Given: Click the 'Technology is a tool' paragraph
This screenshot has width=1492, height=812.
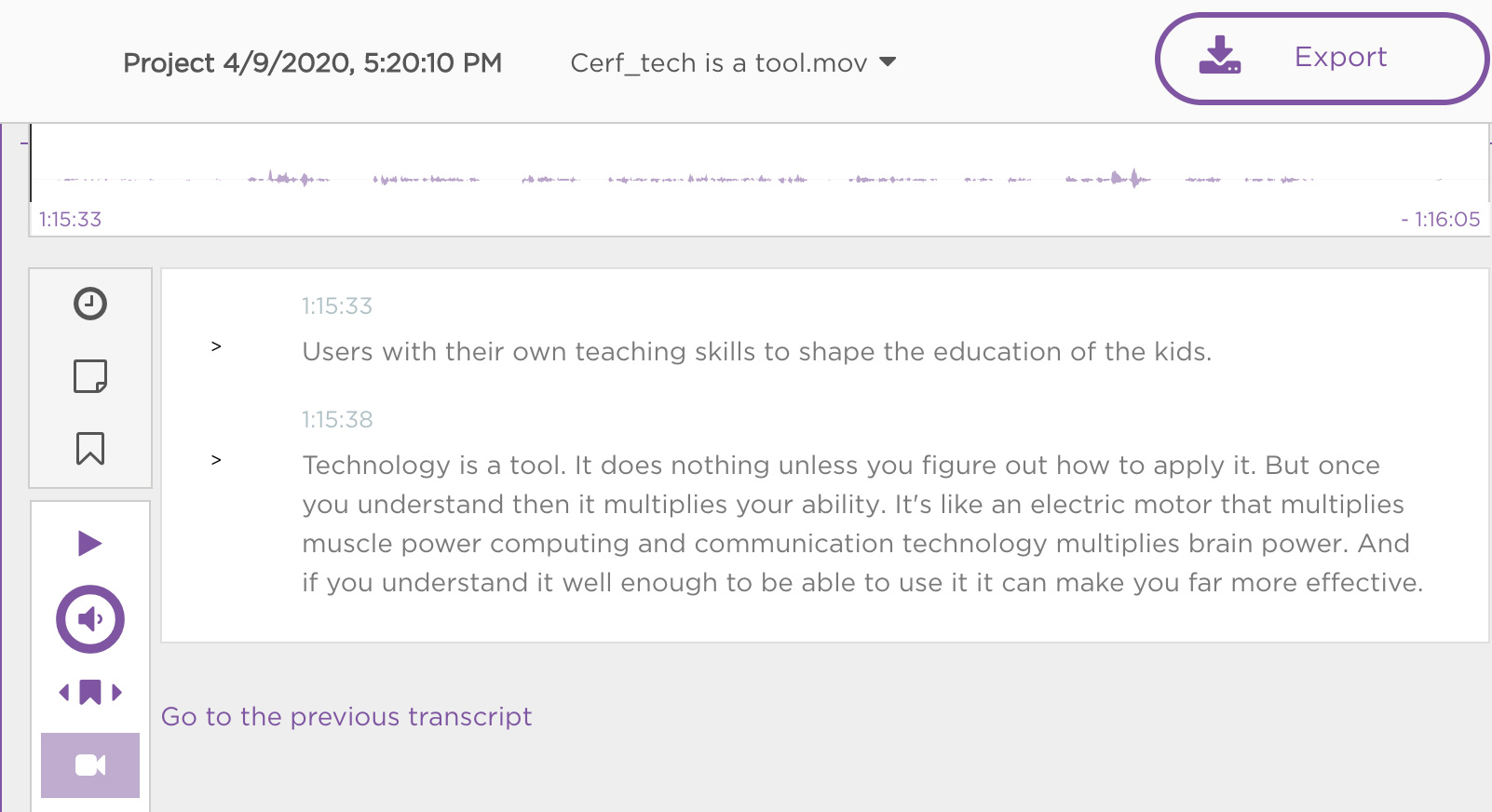Looking at the screenshot, I should (x=862, y=523).
